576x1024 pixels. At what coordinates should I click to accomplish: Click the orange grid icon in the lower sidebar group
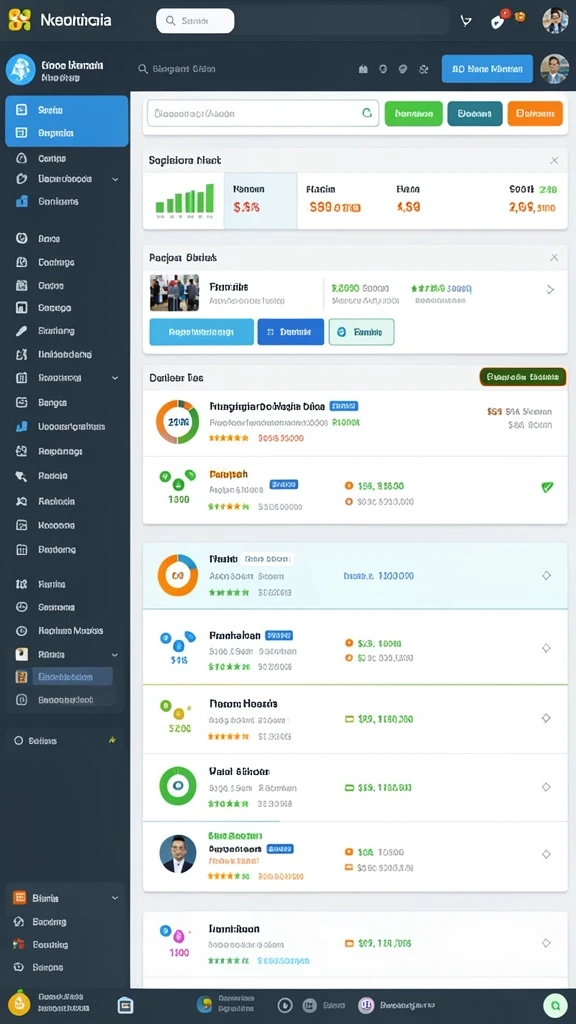[20, 898]
